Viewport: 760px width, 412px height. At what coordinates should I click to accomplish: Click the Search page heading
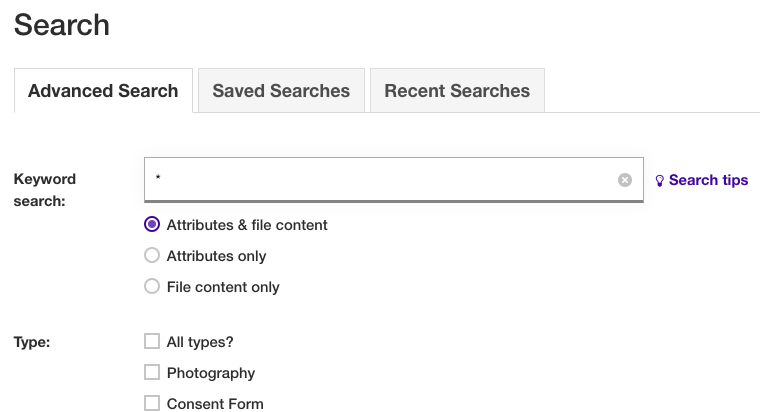pos(62,25)
